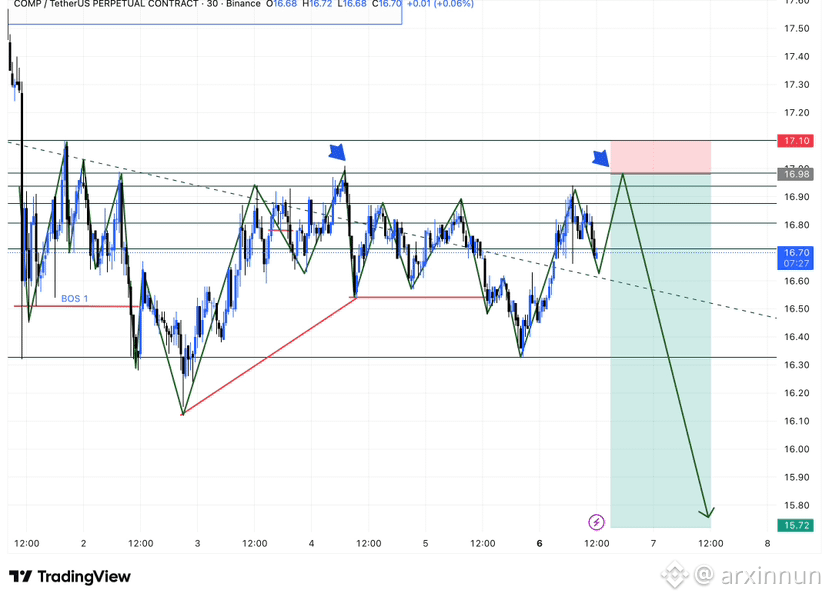Image resolution: width=829 pixels, height=600 pixels.
Task: Click 16.60 on the price axis
Action: 796,281
